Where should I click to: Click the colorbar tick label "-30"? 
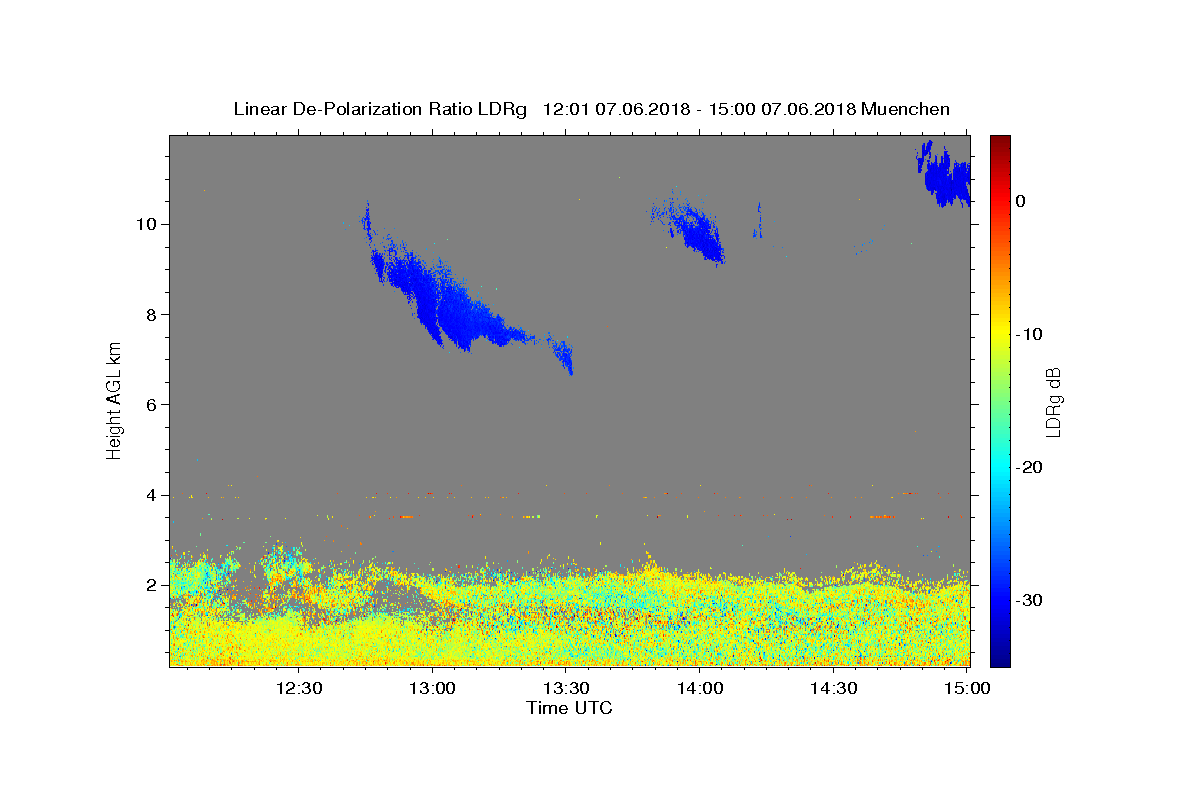pyautogui.click(x=1030, y=600)
